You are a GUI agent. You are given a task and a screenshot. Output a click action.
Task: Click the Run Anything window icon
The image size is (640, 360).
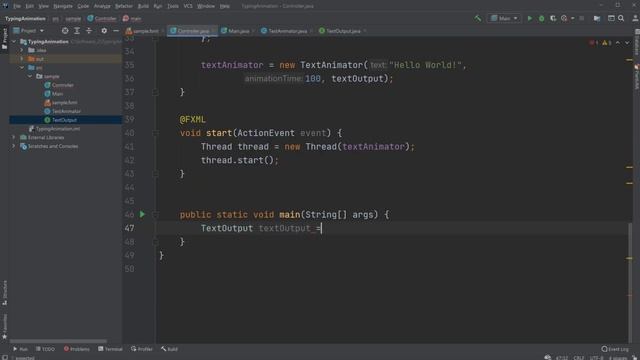tap(611, 18)
